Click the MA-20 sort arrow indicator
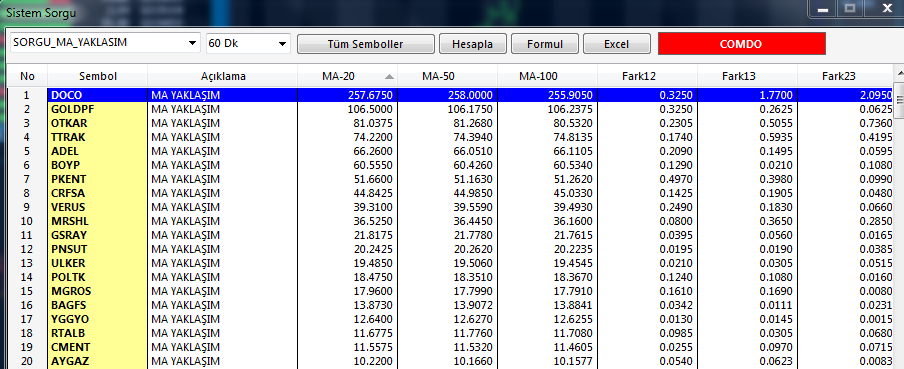Viewport: 904px width, 369px height. pyautogui.click(x=389, y=76)
